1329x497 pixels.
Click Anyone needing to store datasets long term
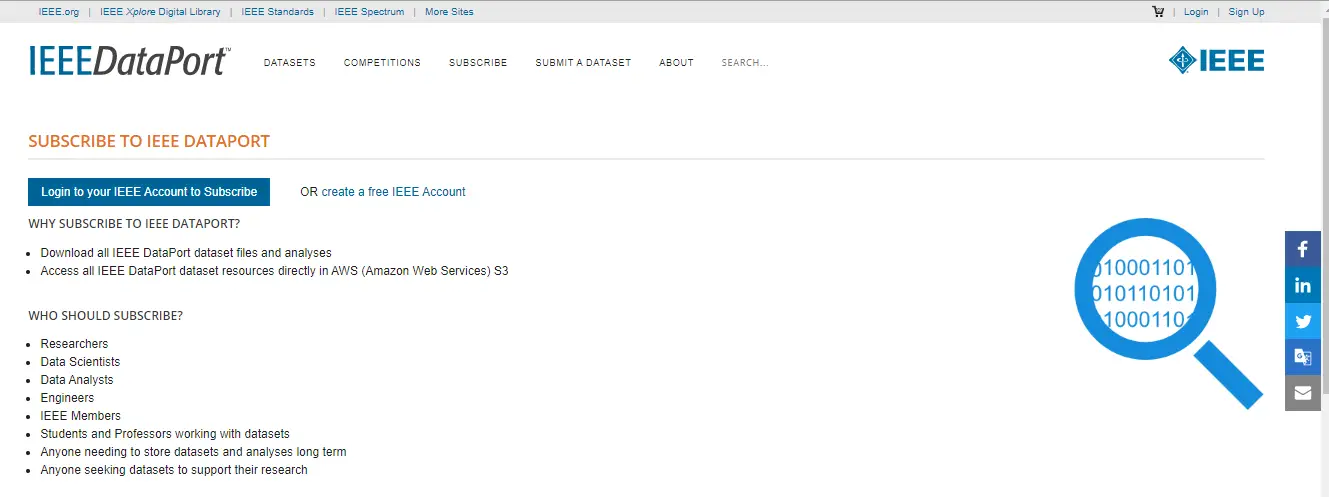point(193,452)
